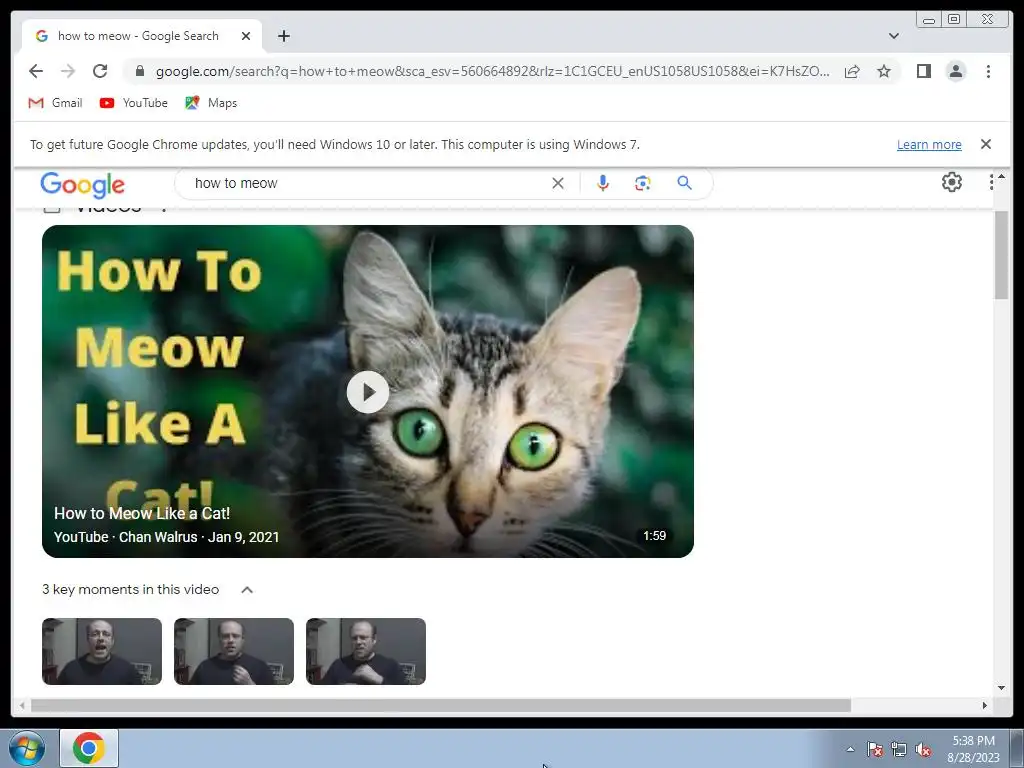Open the first key moment thumbnail
Screen dimensions: 1024x768
point(102,651)
